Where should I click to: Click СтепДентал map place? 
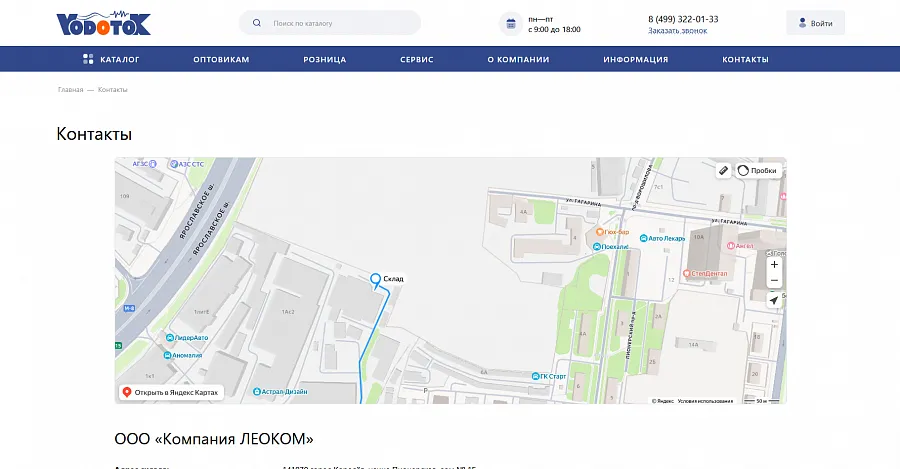point(705,274)
